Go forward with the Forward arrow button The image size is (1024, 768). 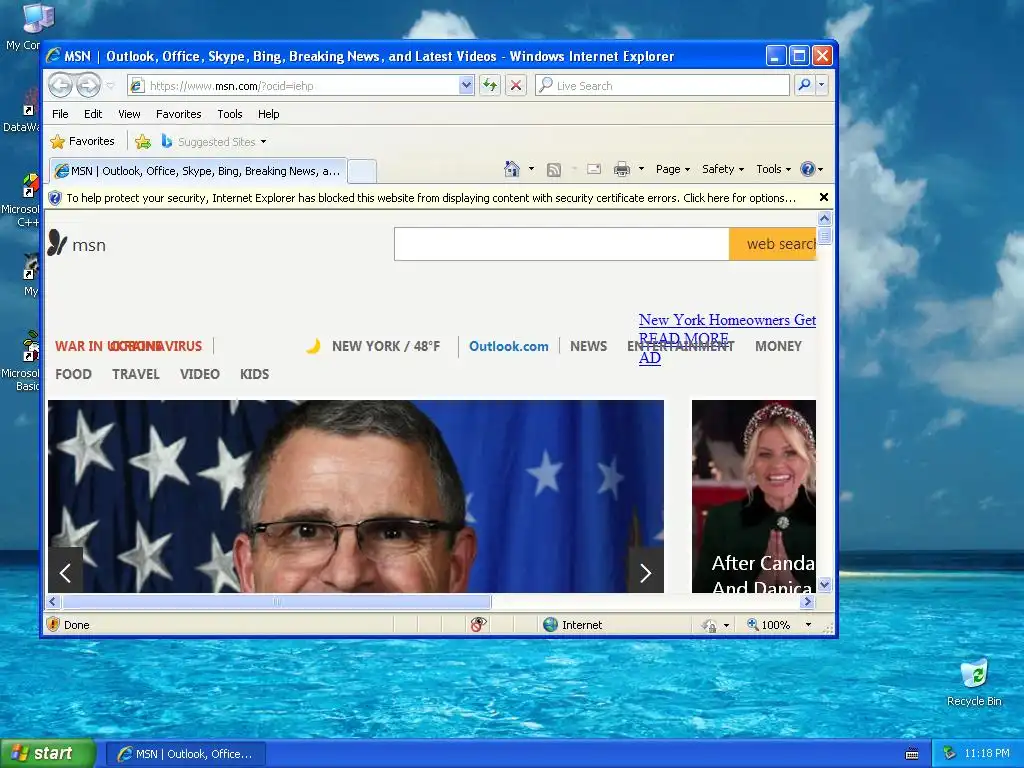pos(88,85)
